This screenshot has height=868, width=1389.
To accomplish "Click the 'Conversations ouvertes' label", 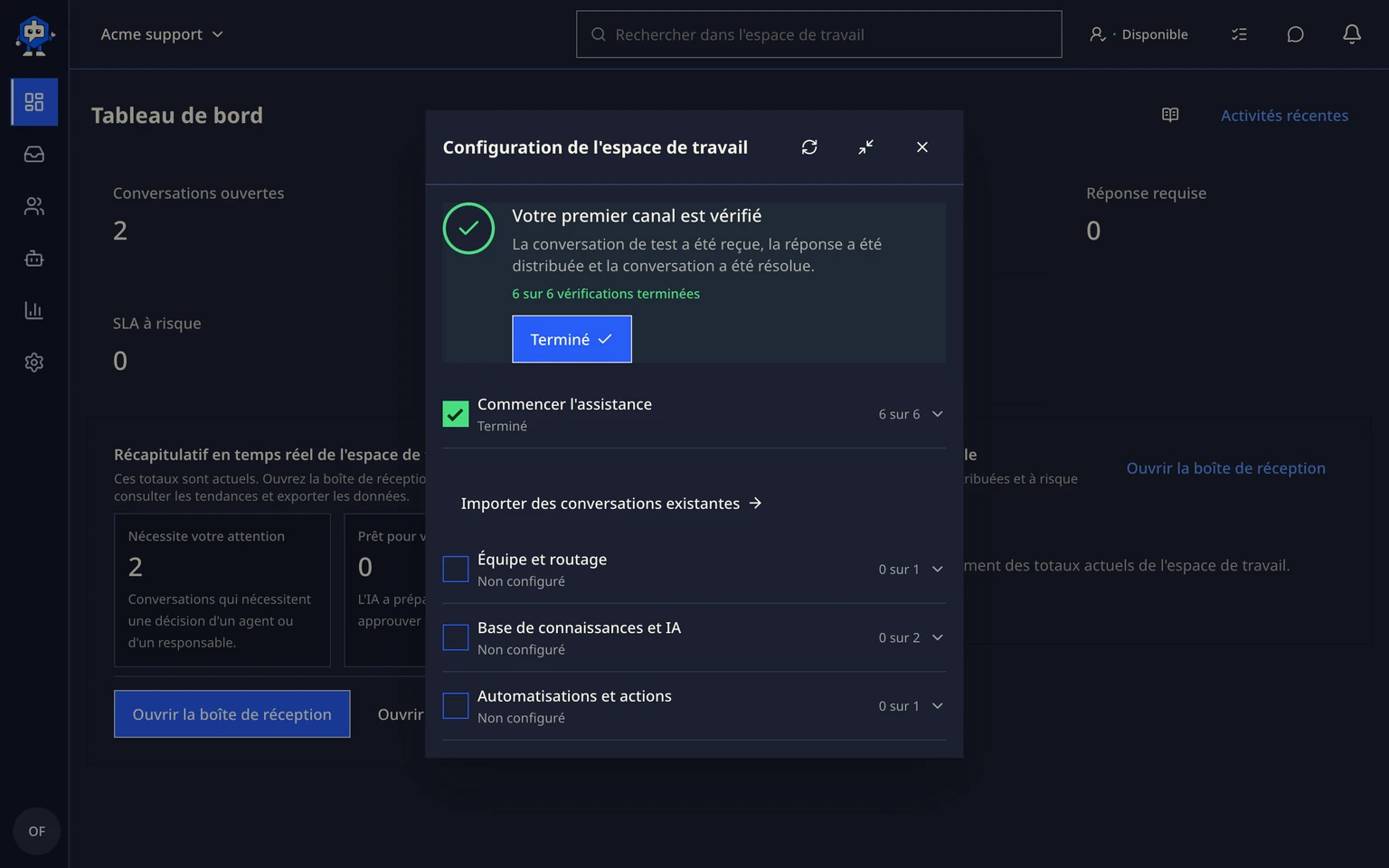I will coord(199,193).
